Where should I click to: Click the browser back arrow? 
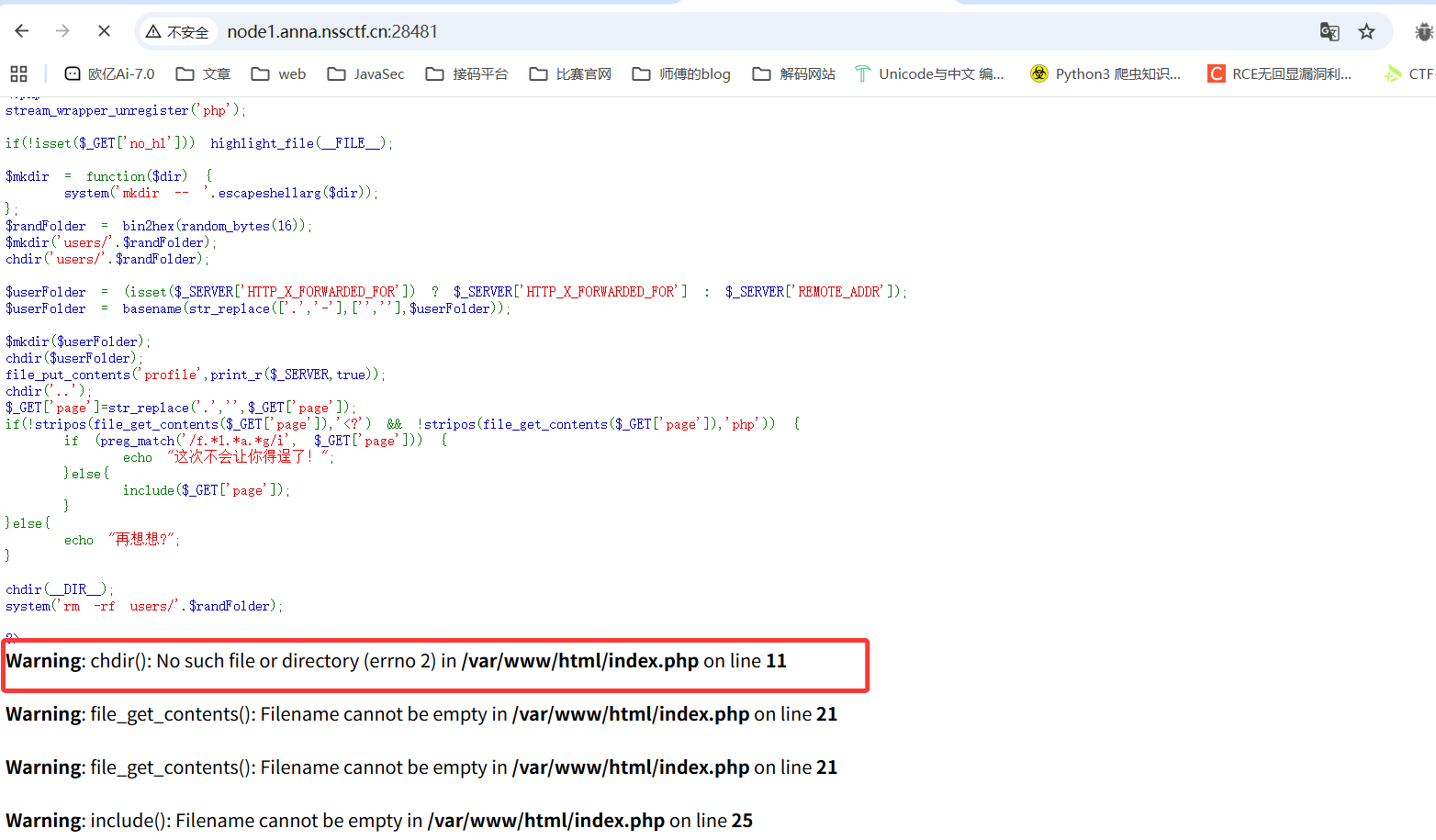click(x=22, y=31)
